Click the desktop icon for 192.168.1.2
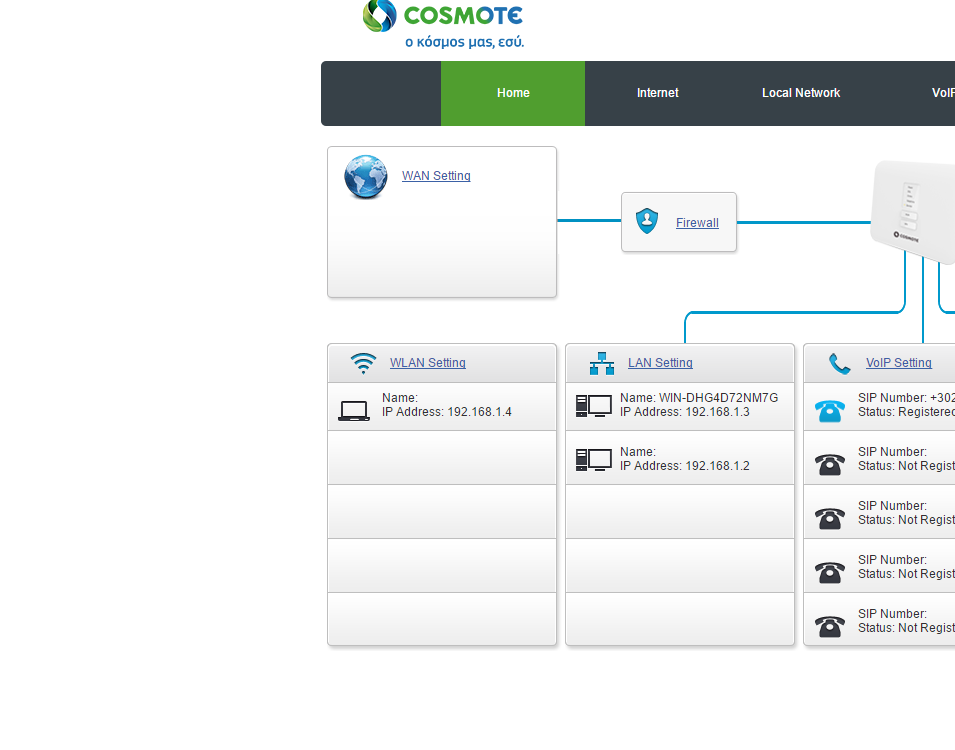Screen dimensions: 955x750 [594, 460]
